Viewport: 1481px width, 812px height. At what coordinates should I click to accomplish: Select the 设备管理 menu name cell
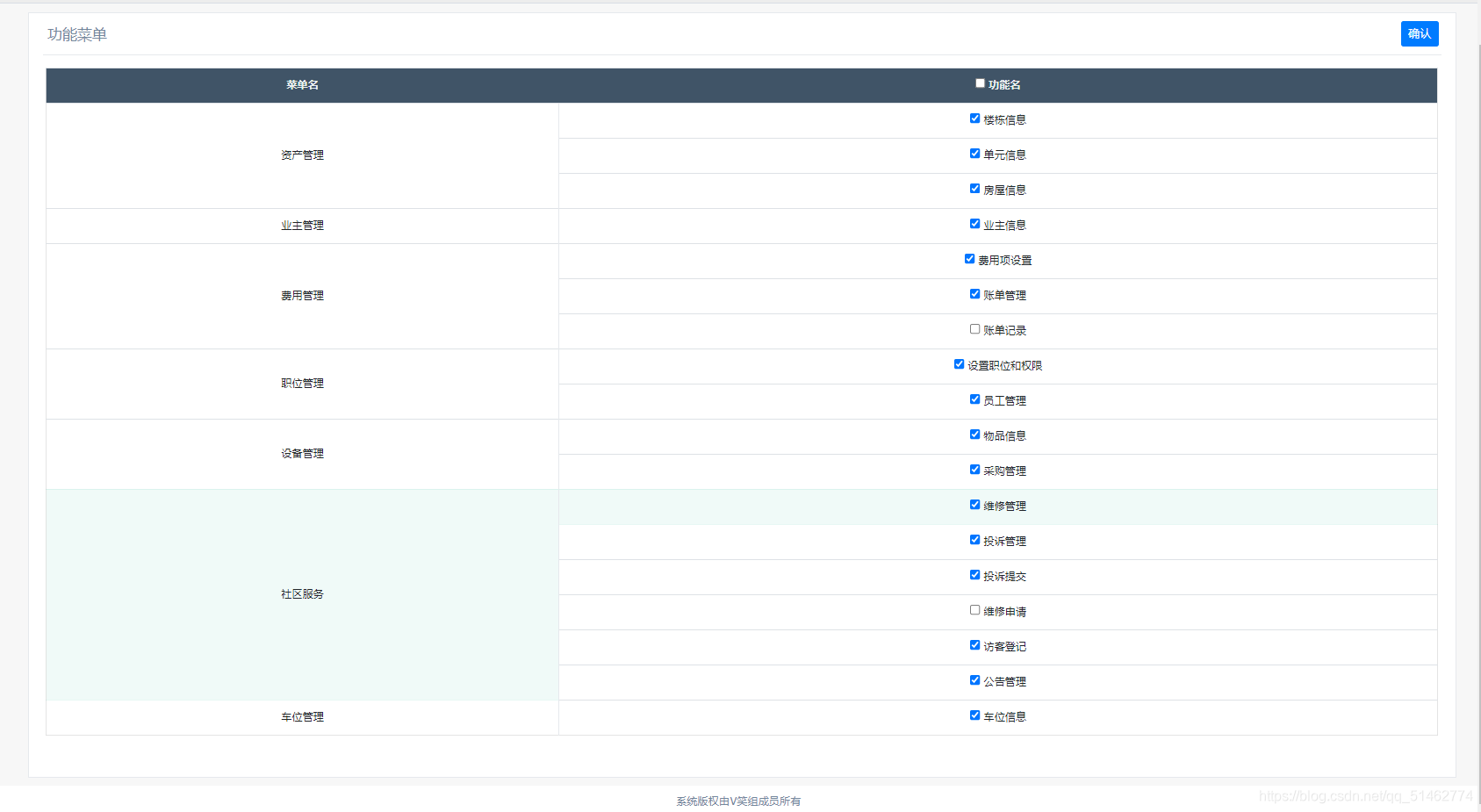(x=302, y=454)
